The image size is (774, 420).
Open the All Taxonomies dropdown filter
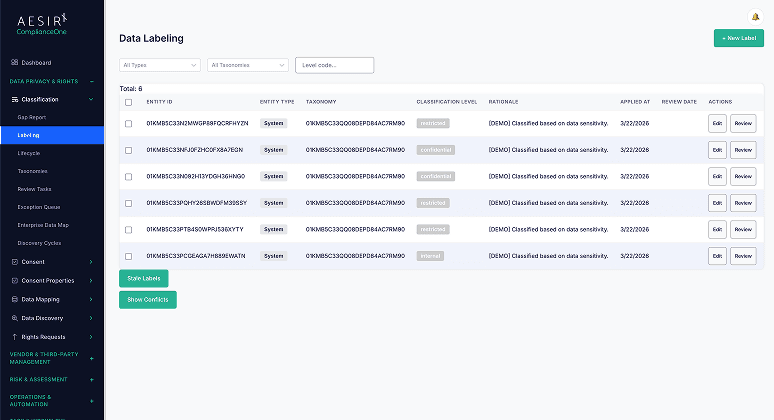(247, 65)
